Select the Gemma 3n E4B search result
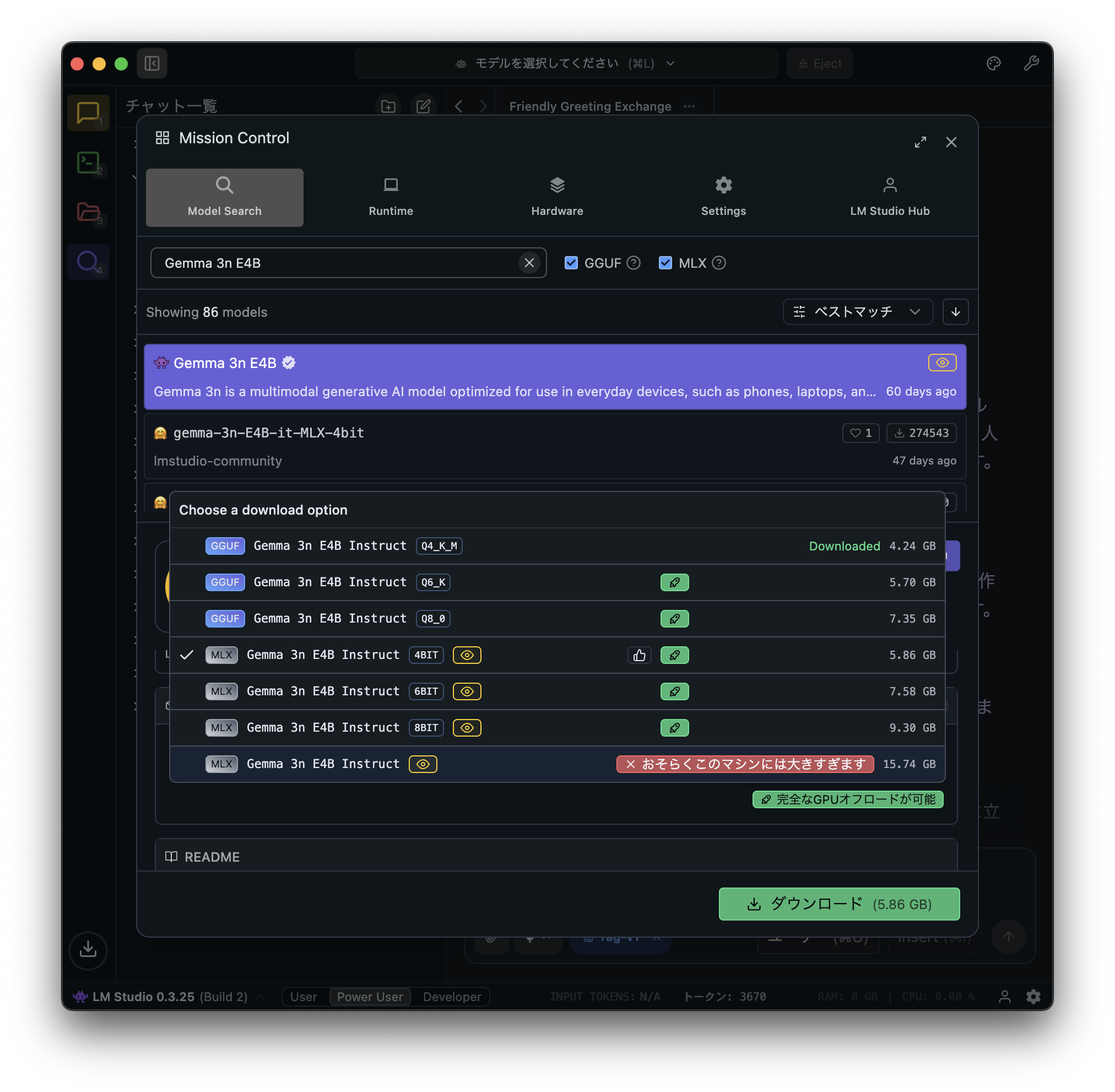Image resolution: width=1115 pixels, height=1092 pixels. pos(555,377)
